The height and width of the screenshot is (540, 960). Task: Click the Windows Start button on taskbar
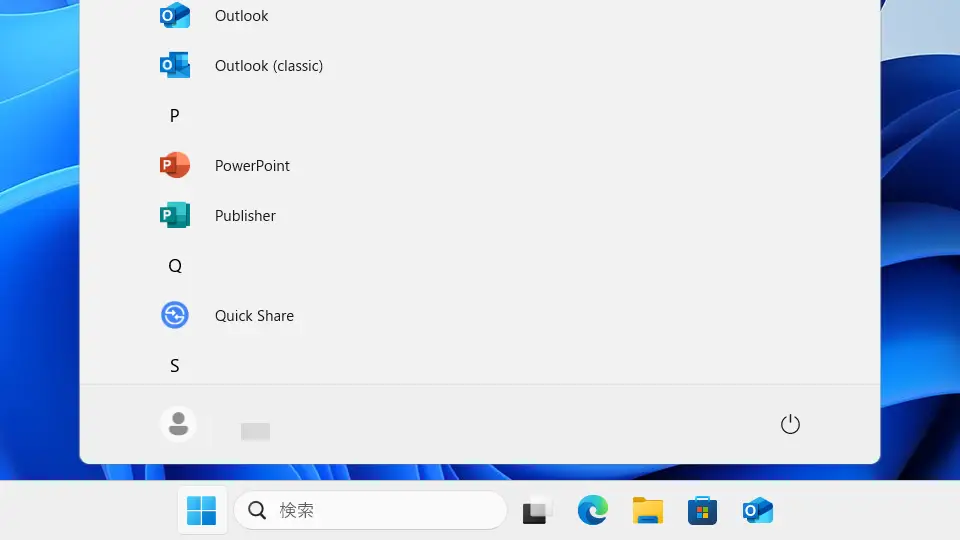click(201, 510)
